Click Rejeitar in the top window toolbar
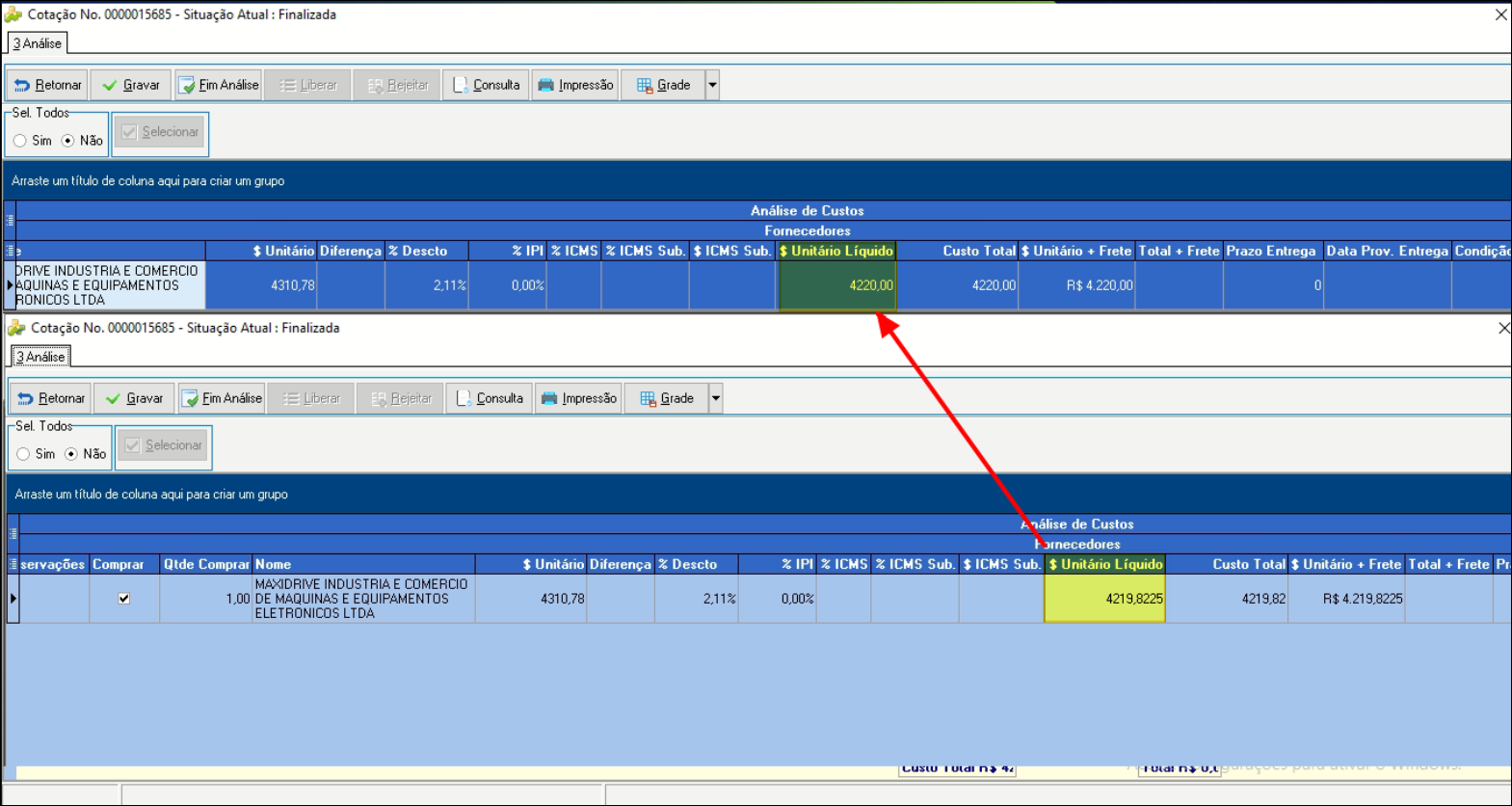The width and height of the screenshot is (1512, 806). [x=397, y=85]
